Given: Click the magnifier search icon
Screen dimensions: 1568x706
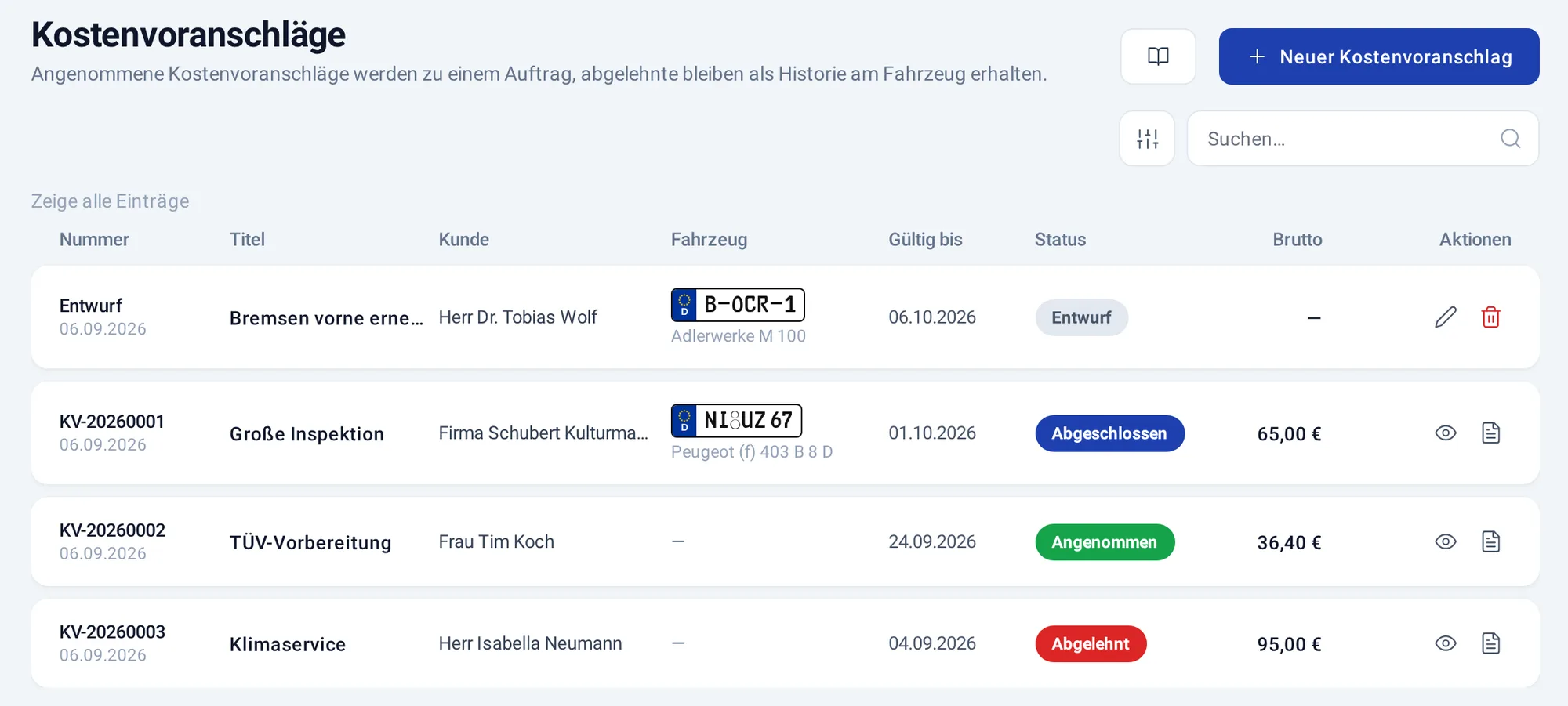Looking at the screenshot, I should [1510, 139].
